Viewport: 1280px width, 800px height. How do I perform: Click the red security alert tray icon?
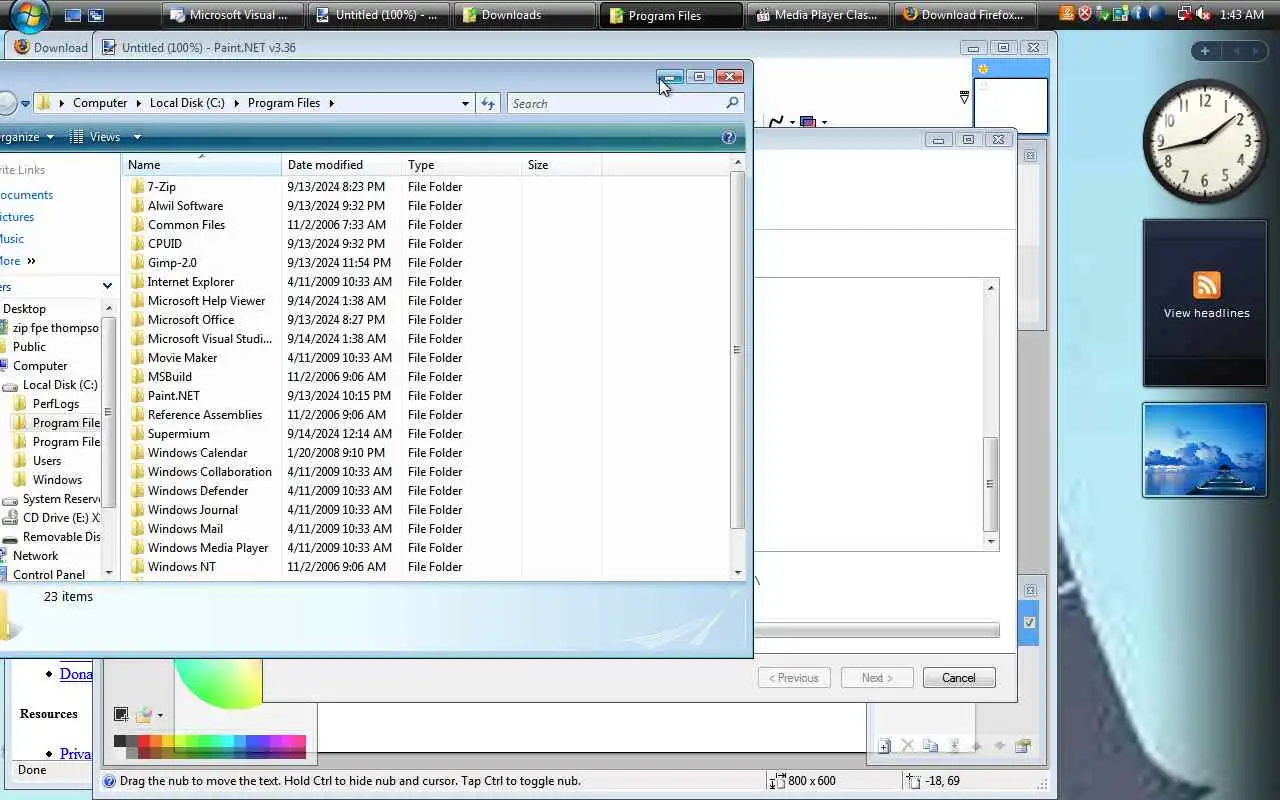[1085, 14]
